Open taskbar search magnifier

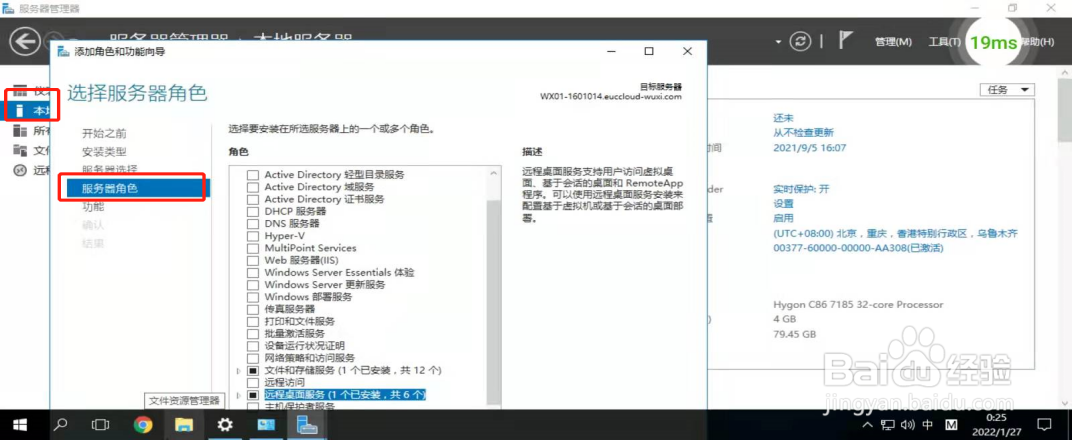pos(60,425)
